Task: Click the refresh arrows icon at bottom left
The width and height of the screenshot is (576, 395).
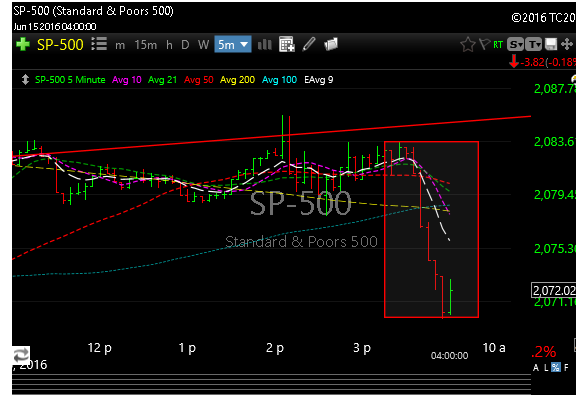Action: 21,355
